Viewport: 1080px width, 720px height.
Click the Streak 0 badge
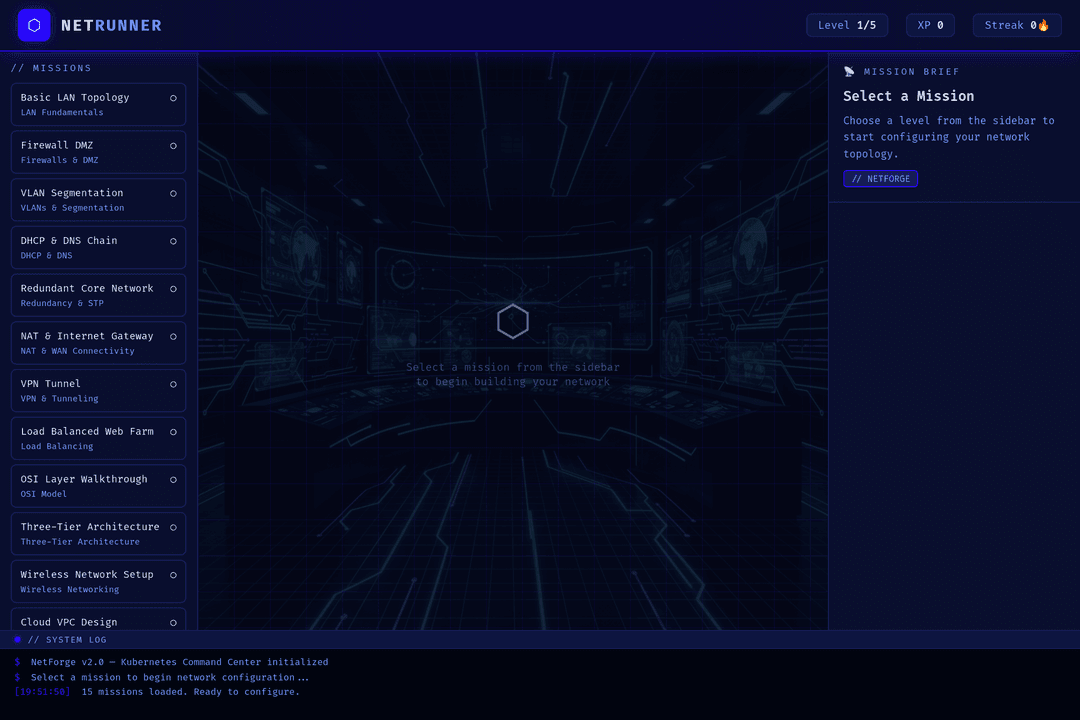coord(1017,25)
